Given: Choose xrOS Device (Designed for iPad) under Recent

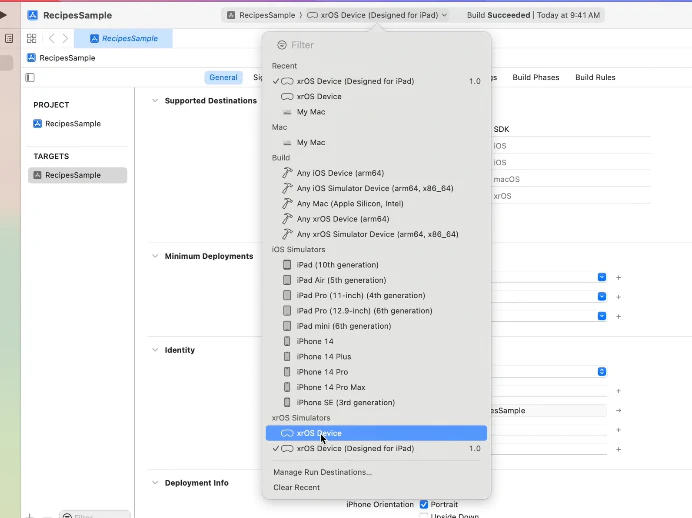Looking at the screenshot, I should 376,81.
